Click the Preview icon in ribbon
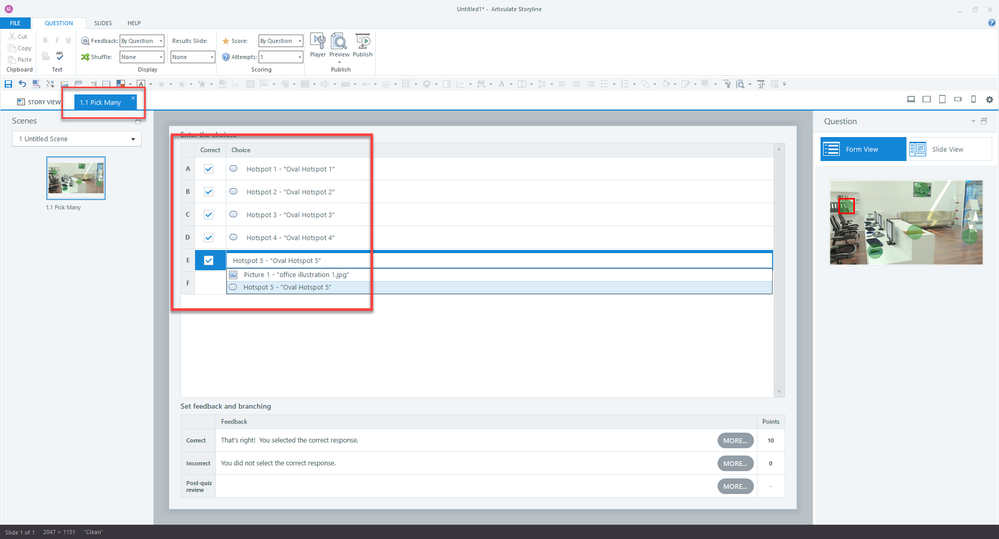The height and width of the screenshot is (539, 999). tap(339, 41)
